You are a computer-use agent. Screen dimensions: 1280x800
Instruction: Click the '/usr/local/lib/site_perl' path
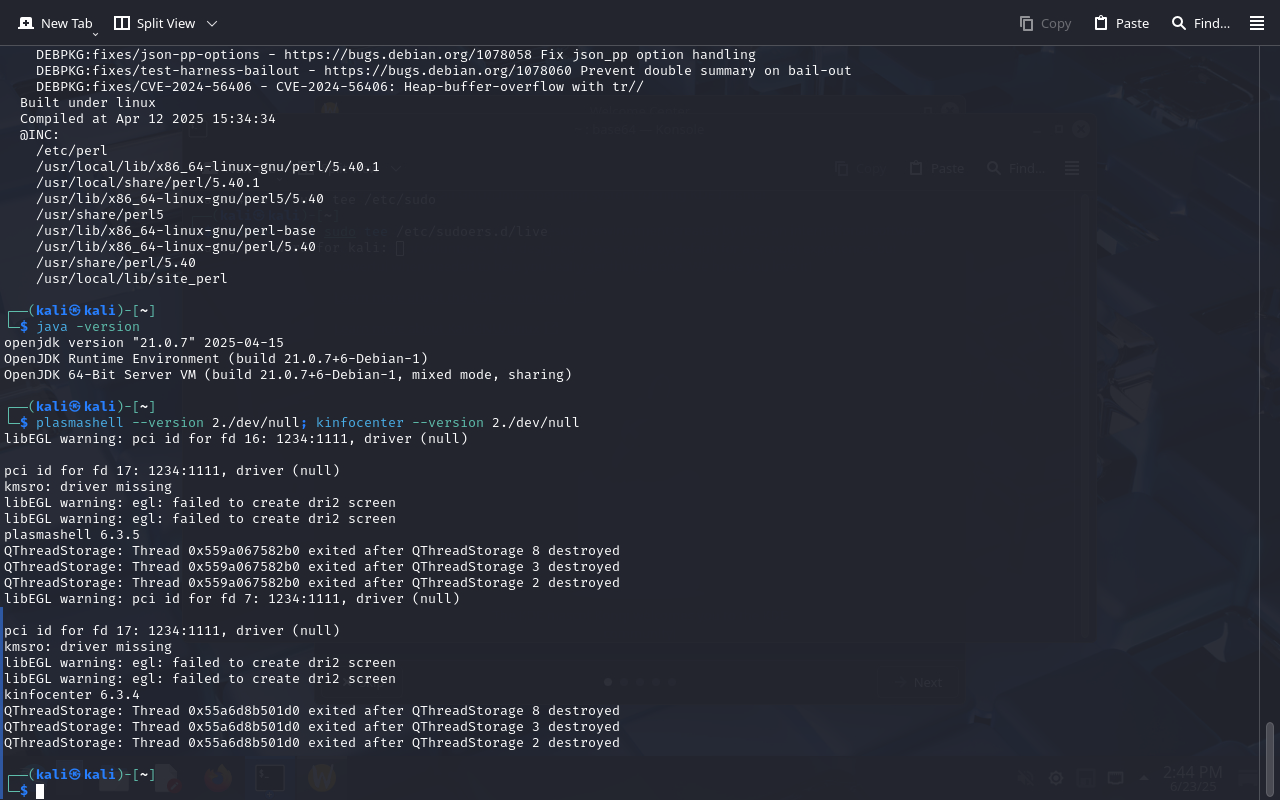(x=132, y=279)
